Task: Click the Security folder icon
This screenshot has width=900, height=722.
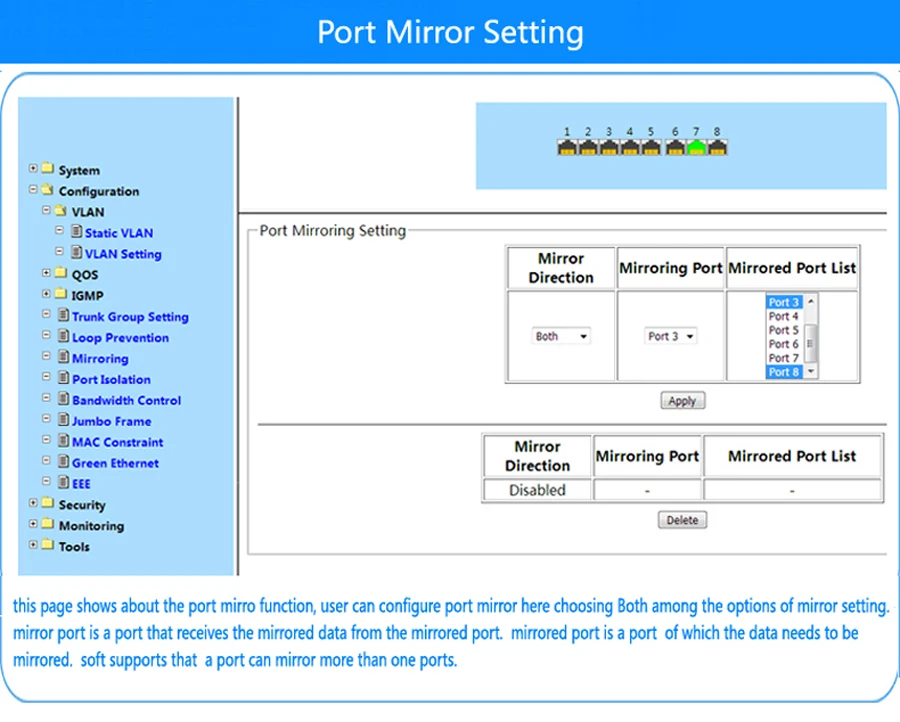Action: click(48, 503)
